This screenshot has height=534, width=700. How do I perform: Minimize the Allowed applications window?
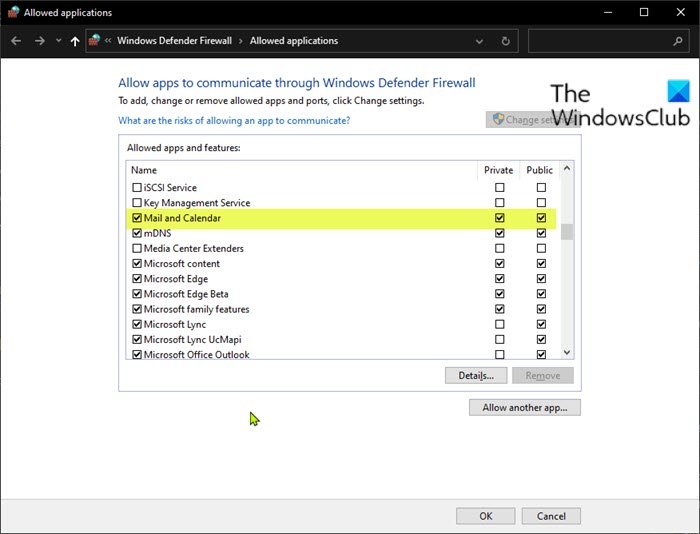(608, 12)
